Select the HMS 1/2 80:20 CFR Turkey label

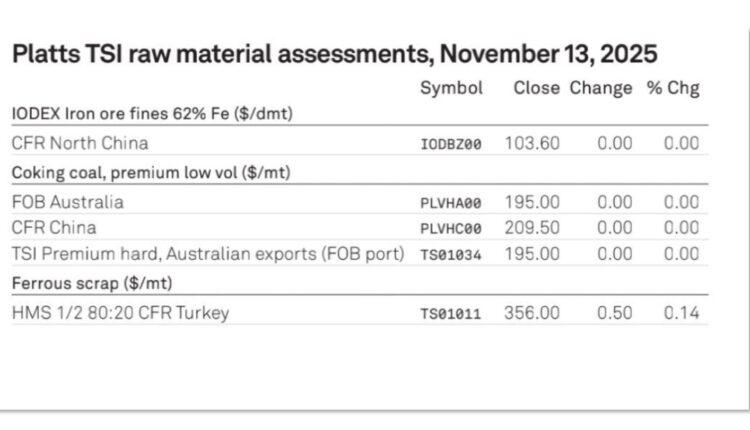click(120, 313)
